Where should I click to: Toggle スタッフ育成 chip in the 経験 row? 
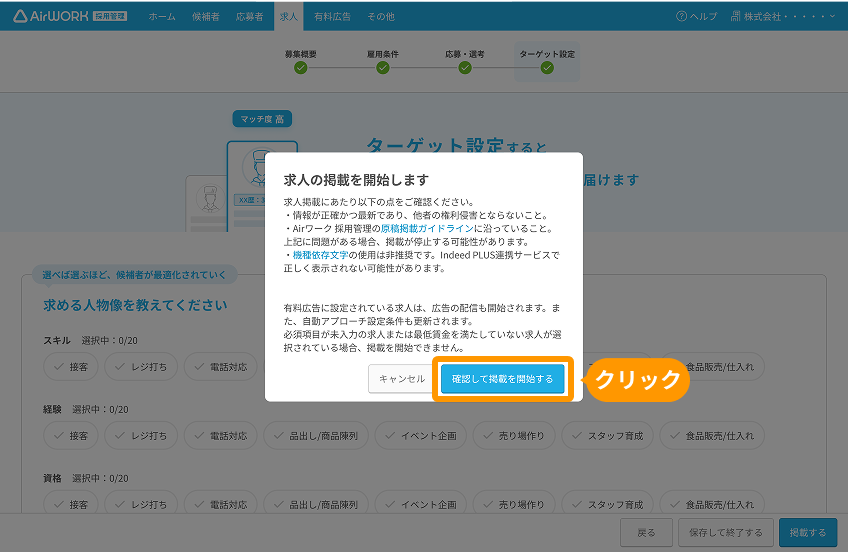pyautogui.click(x=607, y=436)
